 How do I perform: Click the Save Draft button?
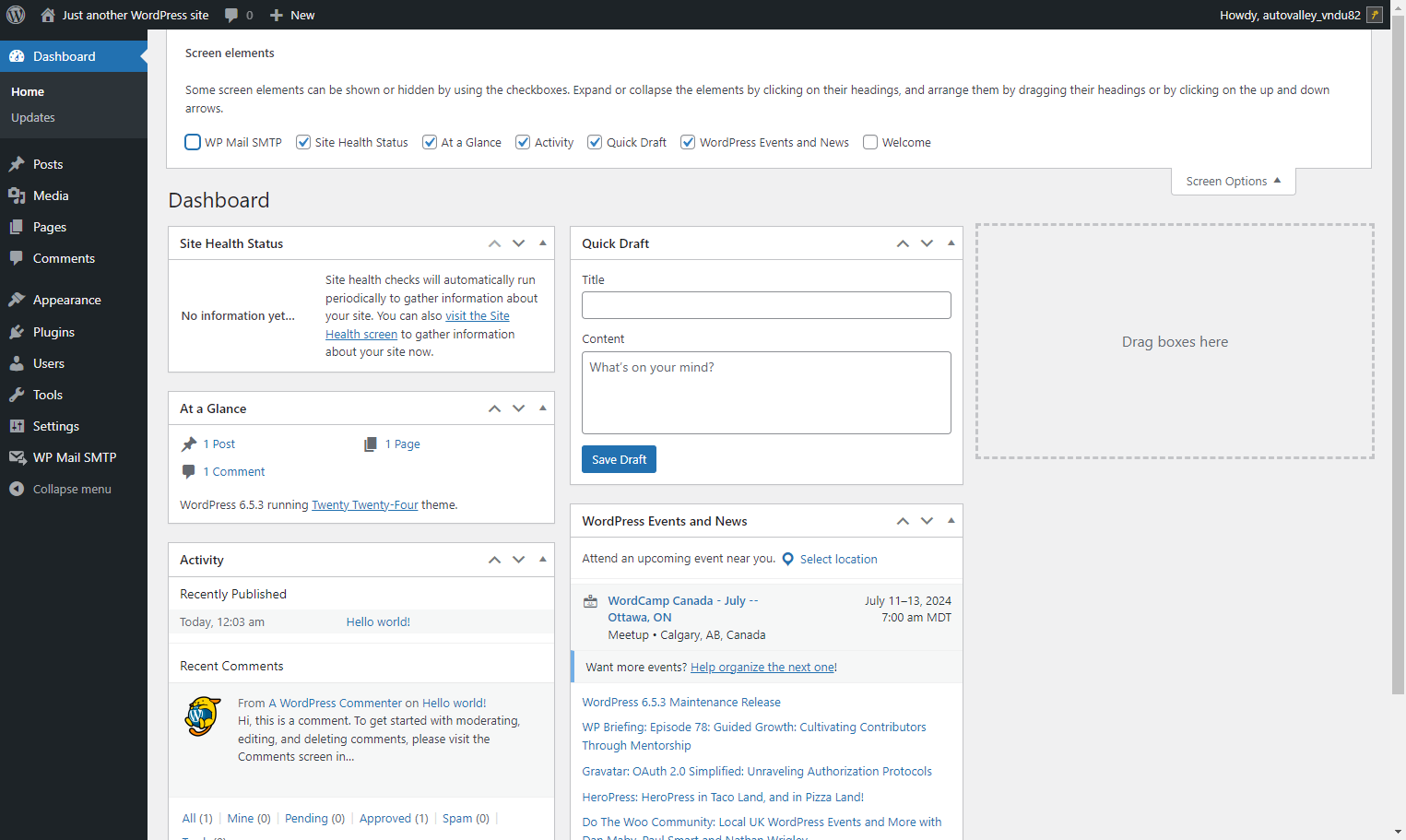(619, 459)
